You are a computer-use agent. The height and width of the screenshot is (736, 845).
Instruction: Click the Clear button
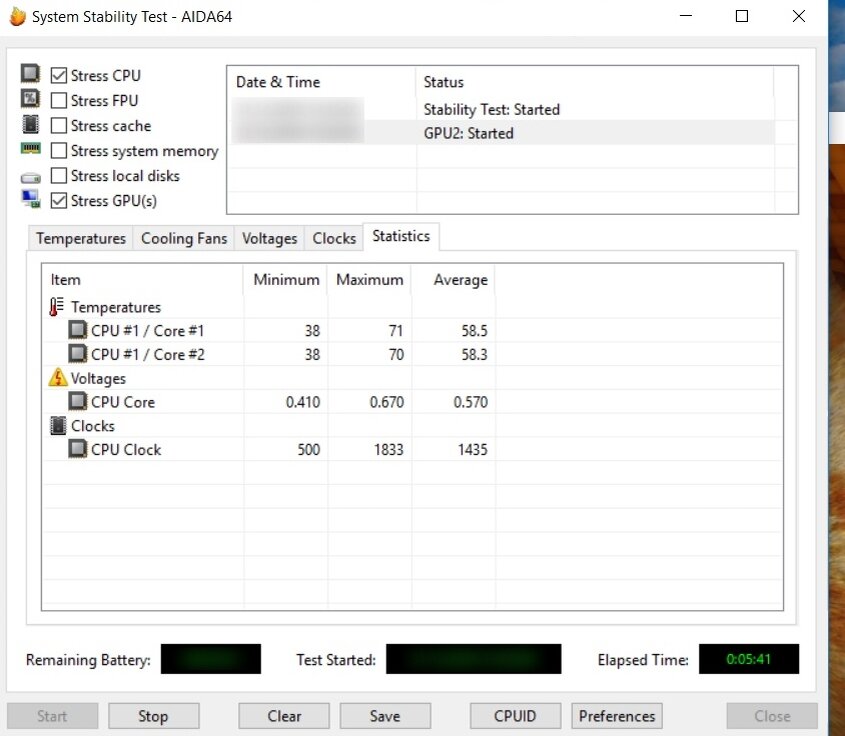pos(284,716)
